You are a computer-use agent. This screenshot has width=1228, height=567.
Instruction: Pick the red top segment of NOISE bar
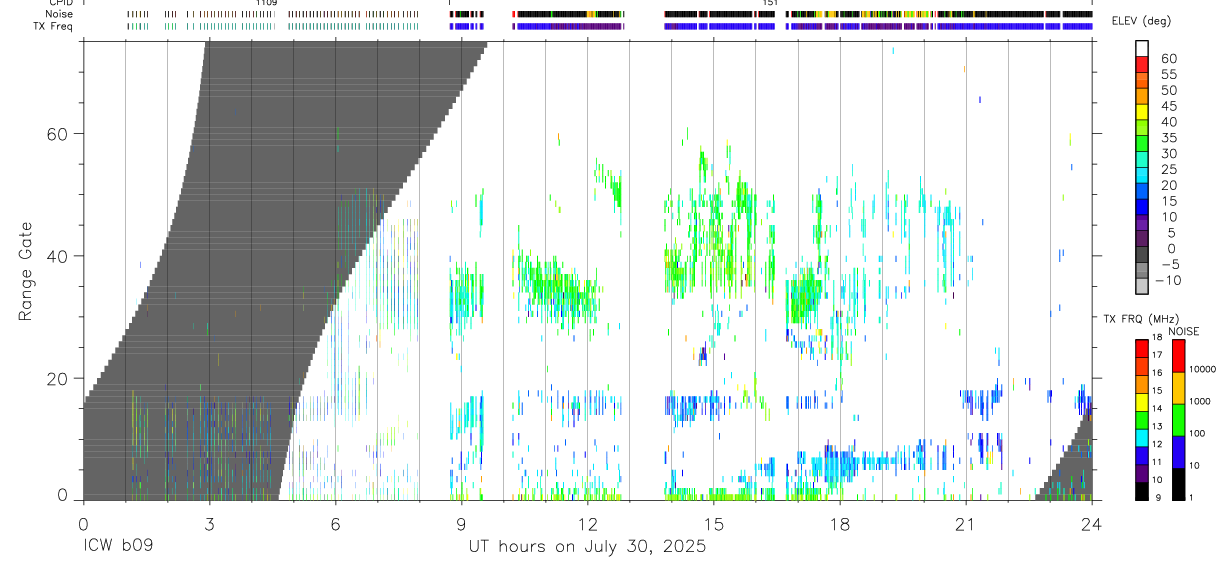(1178, 356)
